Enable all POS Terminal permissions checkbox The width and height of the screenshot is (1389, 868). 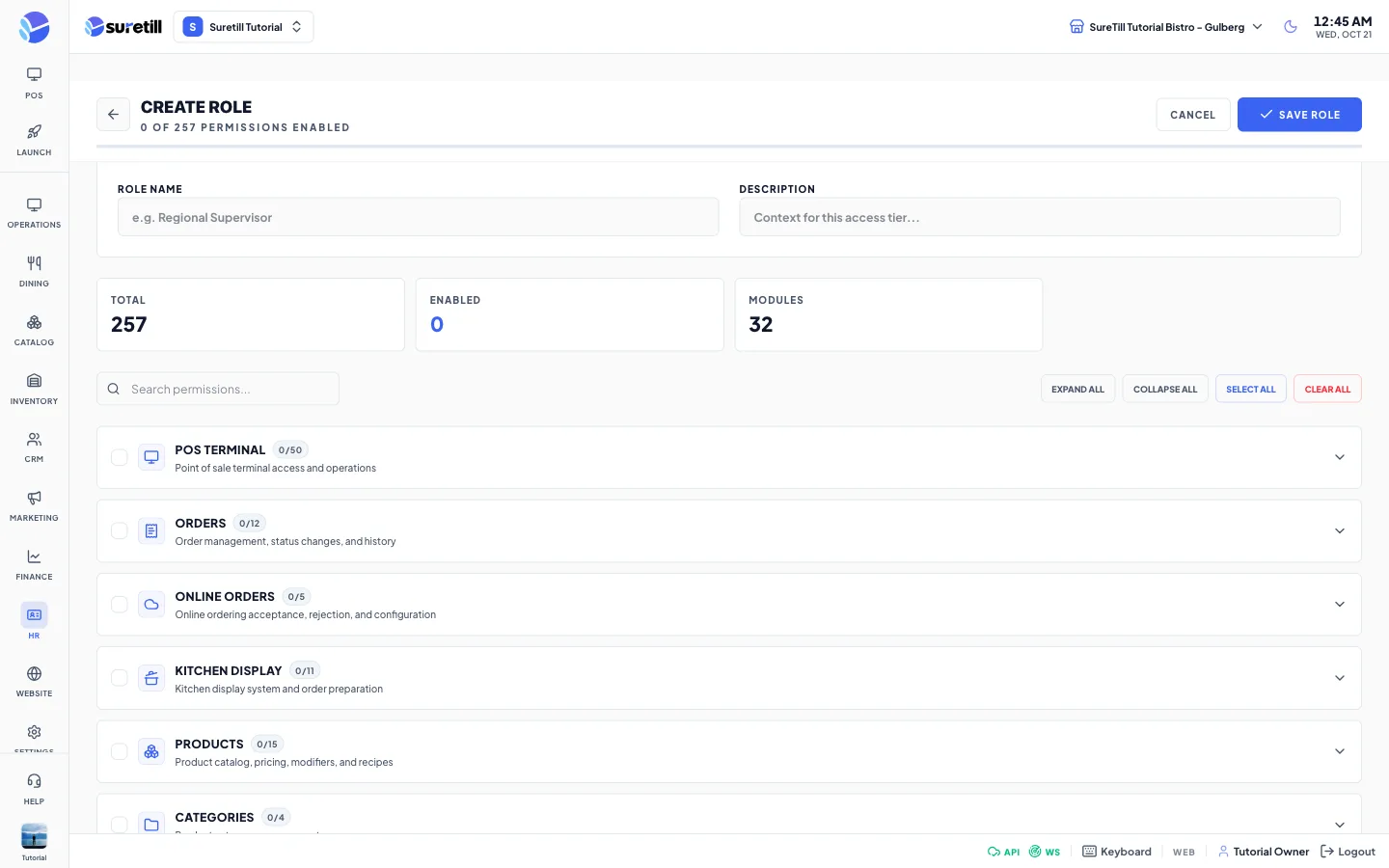pos(120,457)
